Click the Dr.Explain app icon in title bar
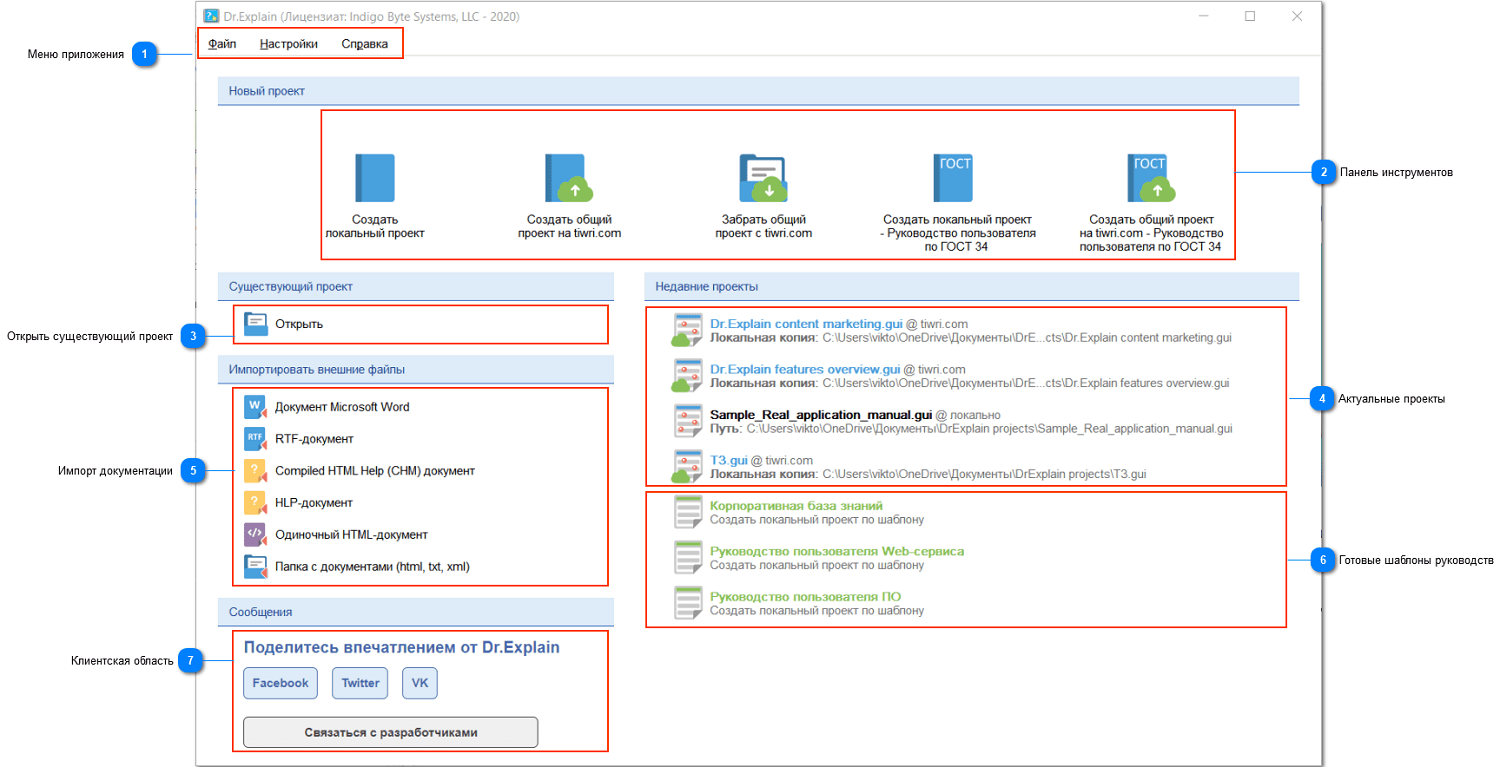The image size is (1500, 767). (211, 16)
